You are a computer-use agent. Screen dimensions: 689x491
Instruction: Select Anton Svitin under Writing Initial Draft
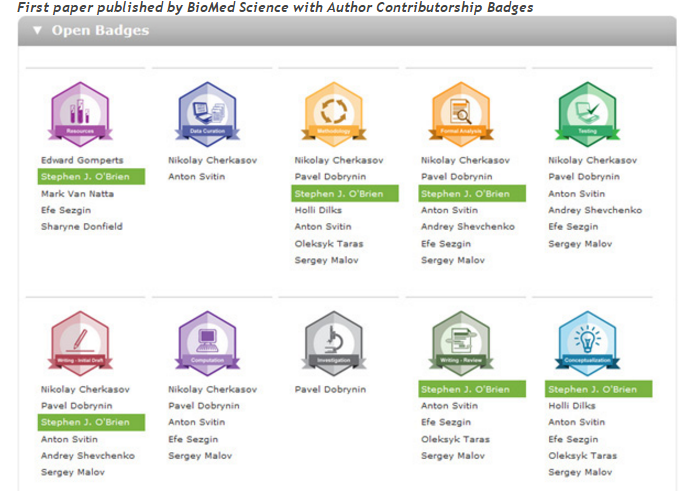[x=69, y=439]
